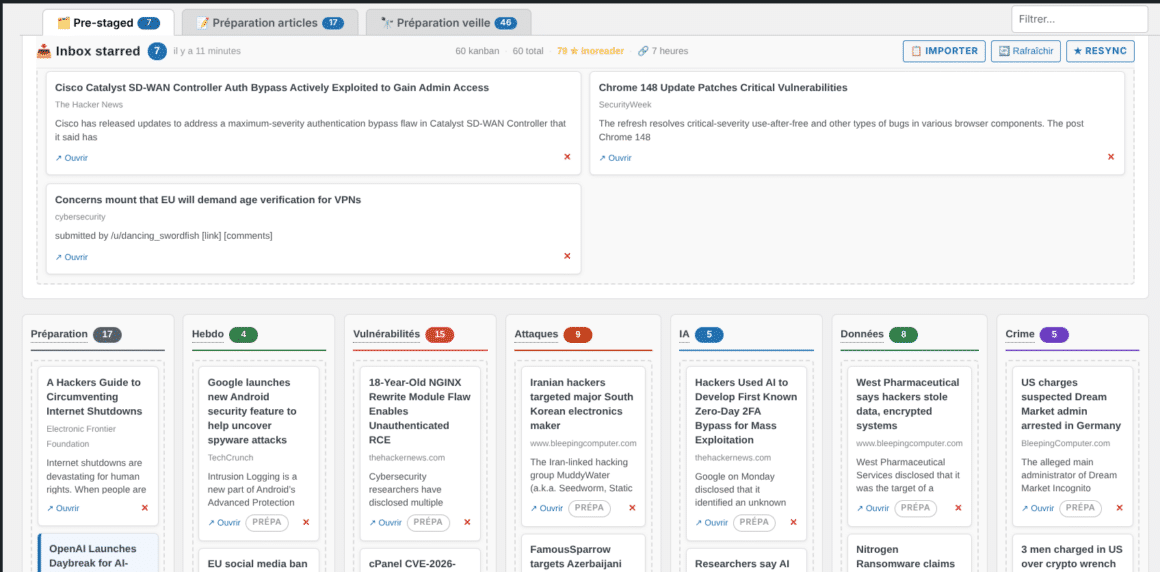The width and height of the screenshot is (1160, 572).
Task: Click the Attaques column header
Action: coord(536,334)
